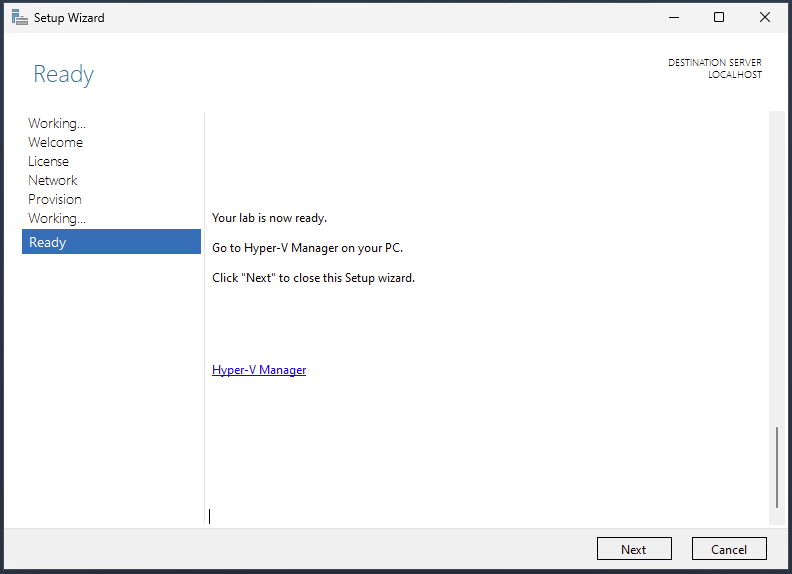Screen dimensions: 792x574
Task: Click "Go to Hyper-V Manager on your PC." text
Action: 307,248
